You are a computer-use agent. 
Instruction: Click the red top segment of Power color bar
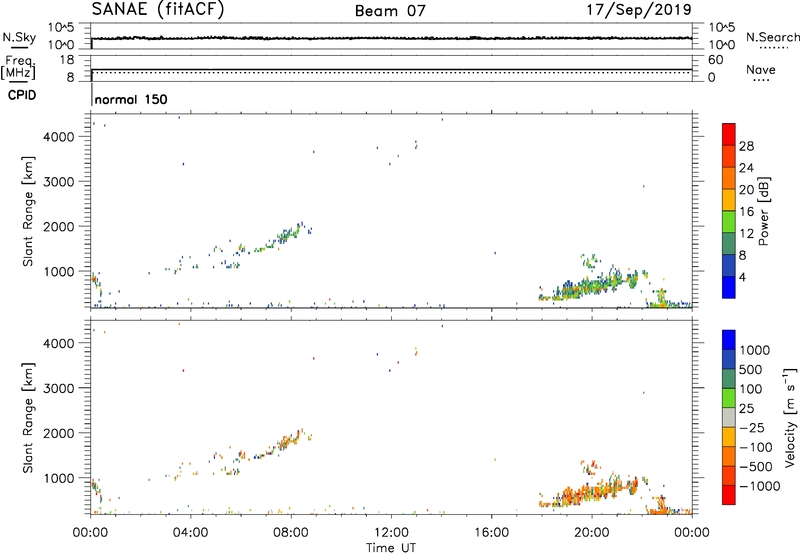729,134
